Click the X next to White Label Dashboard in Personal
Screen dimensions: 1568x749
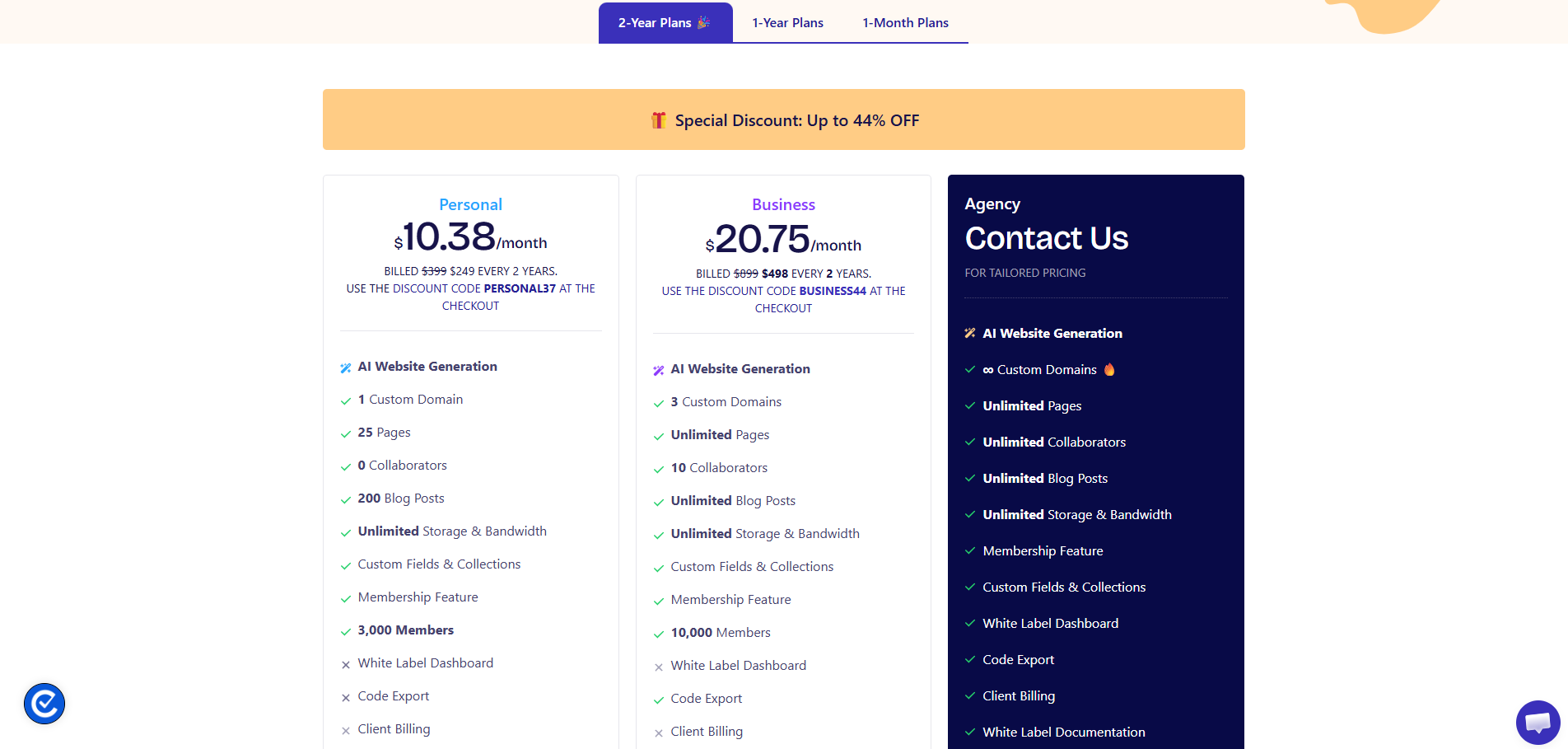[346, 664]
